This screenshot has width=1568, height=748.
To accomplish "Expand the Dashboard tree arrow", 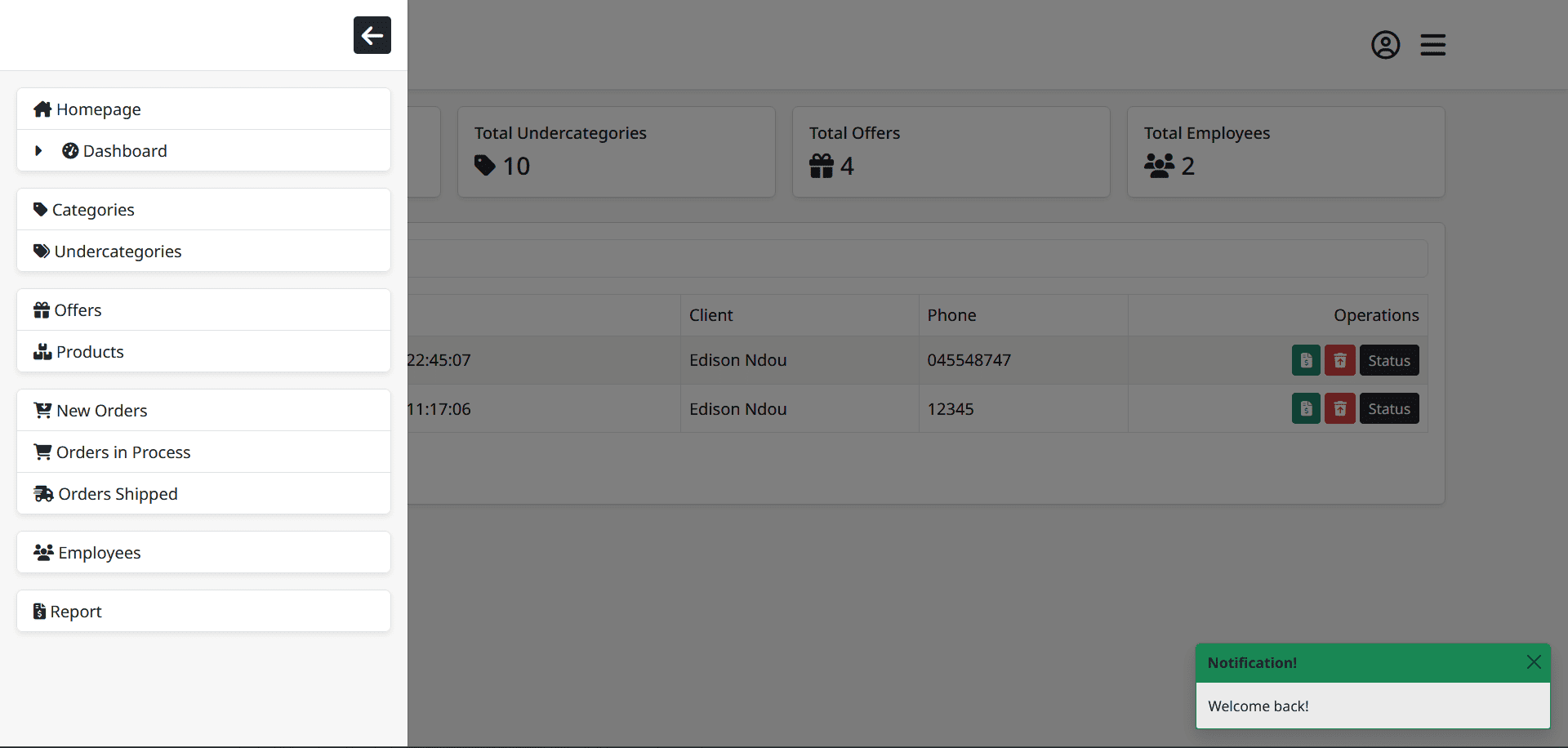I will 38,151.
